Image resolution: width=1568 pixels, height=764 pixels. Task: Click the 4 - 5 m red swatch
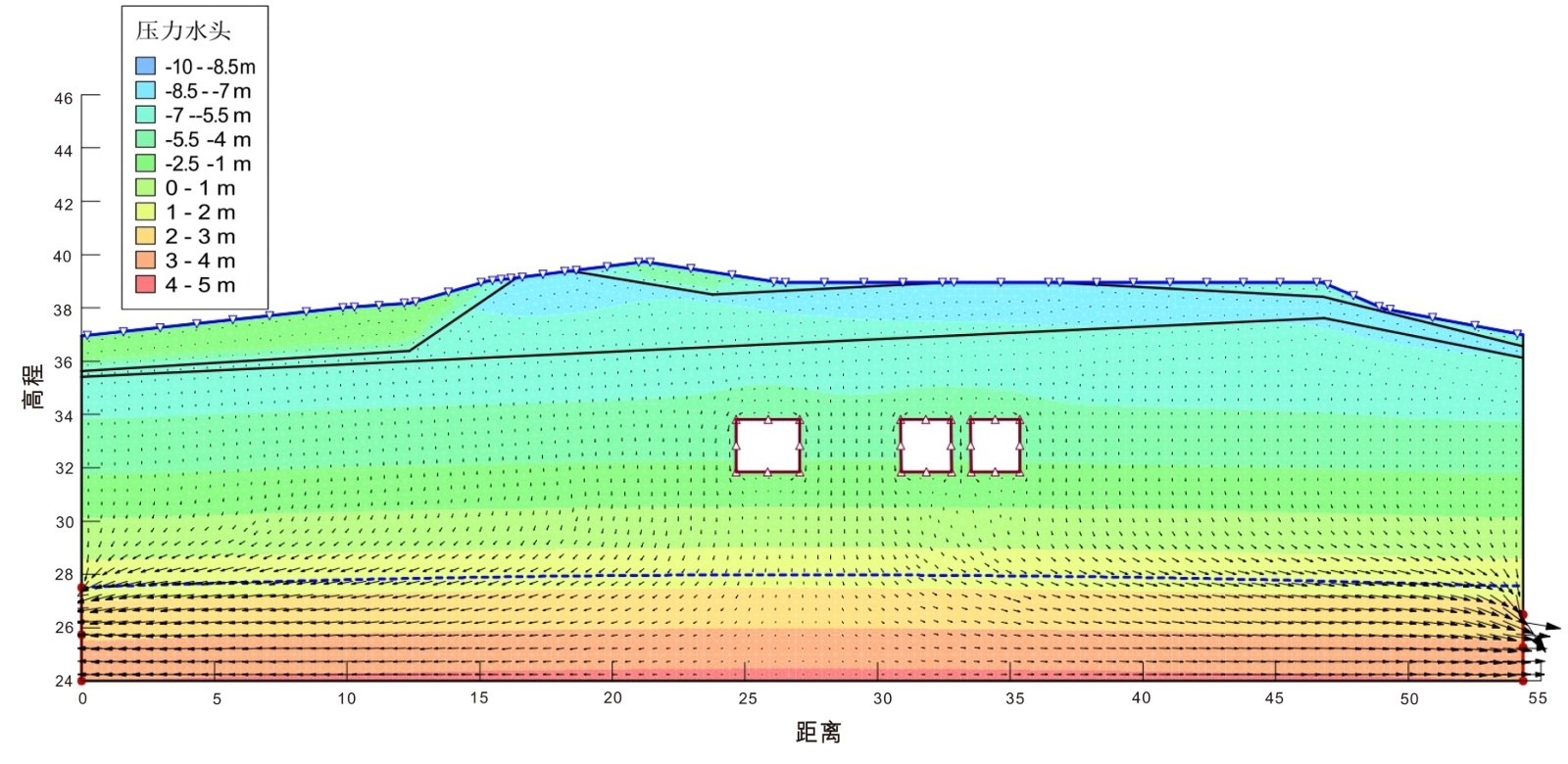pos(145,285)
